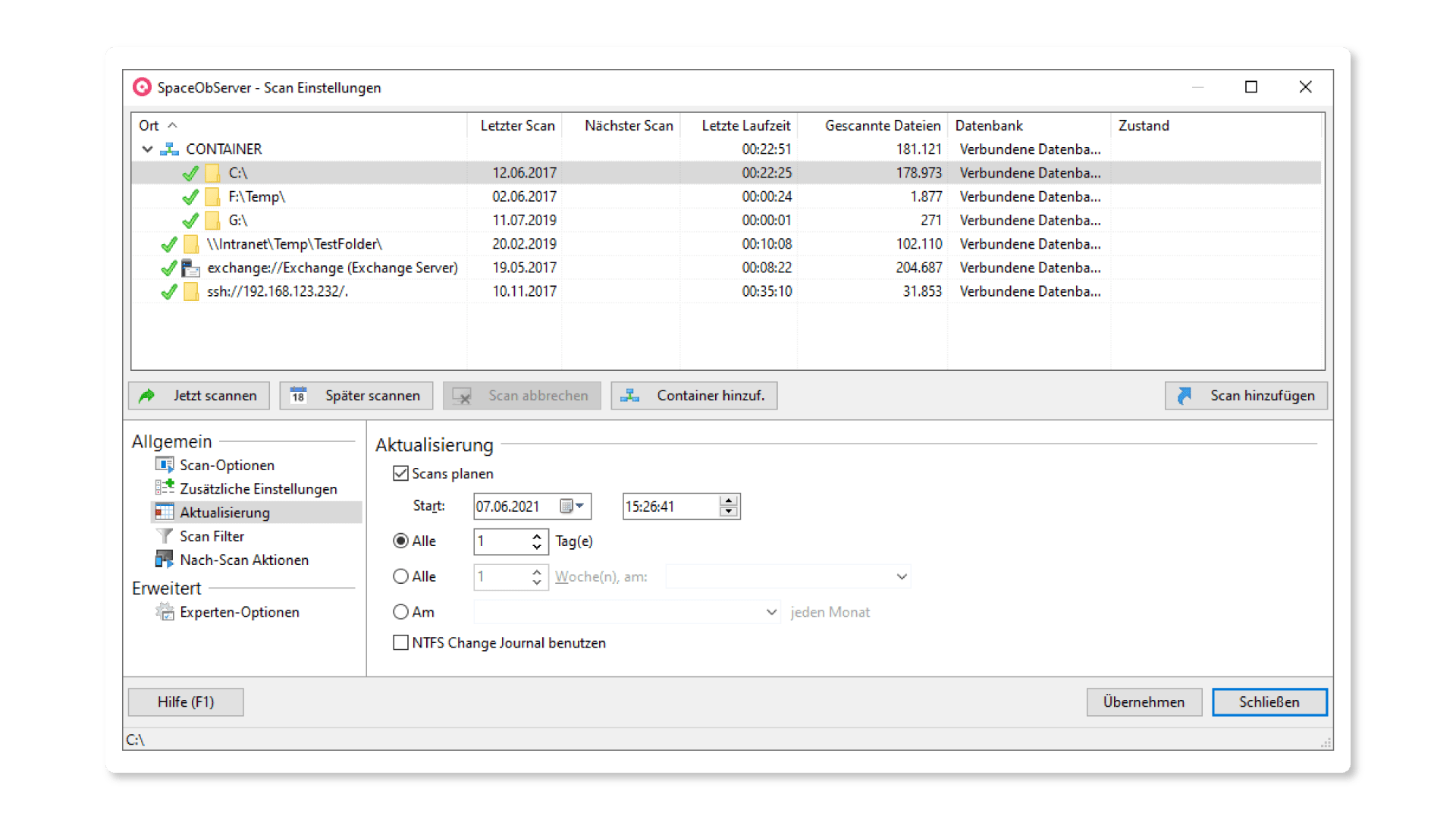
Task: Click last scan date 11.07.2019
Action: pos(524,221)
